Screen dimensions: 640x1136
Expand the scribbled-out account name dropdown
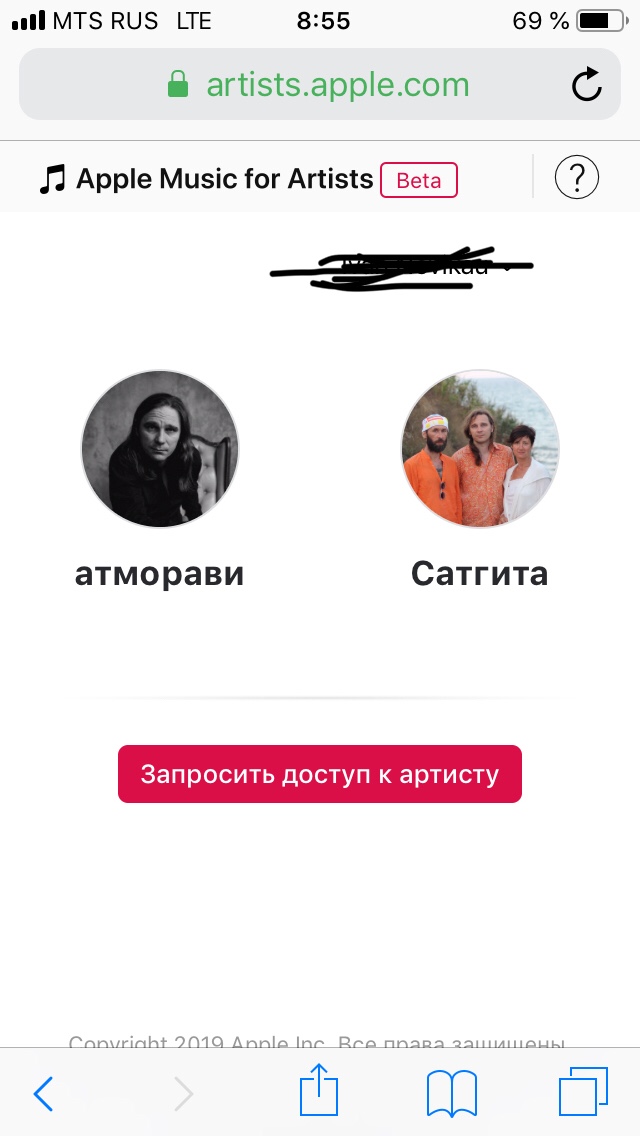[401, 268]
